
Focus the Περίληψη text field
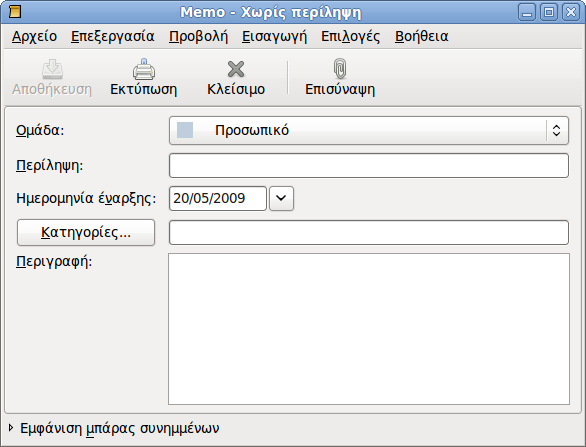click(369, 165)
